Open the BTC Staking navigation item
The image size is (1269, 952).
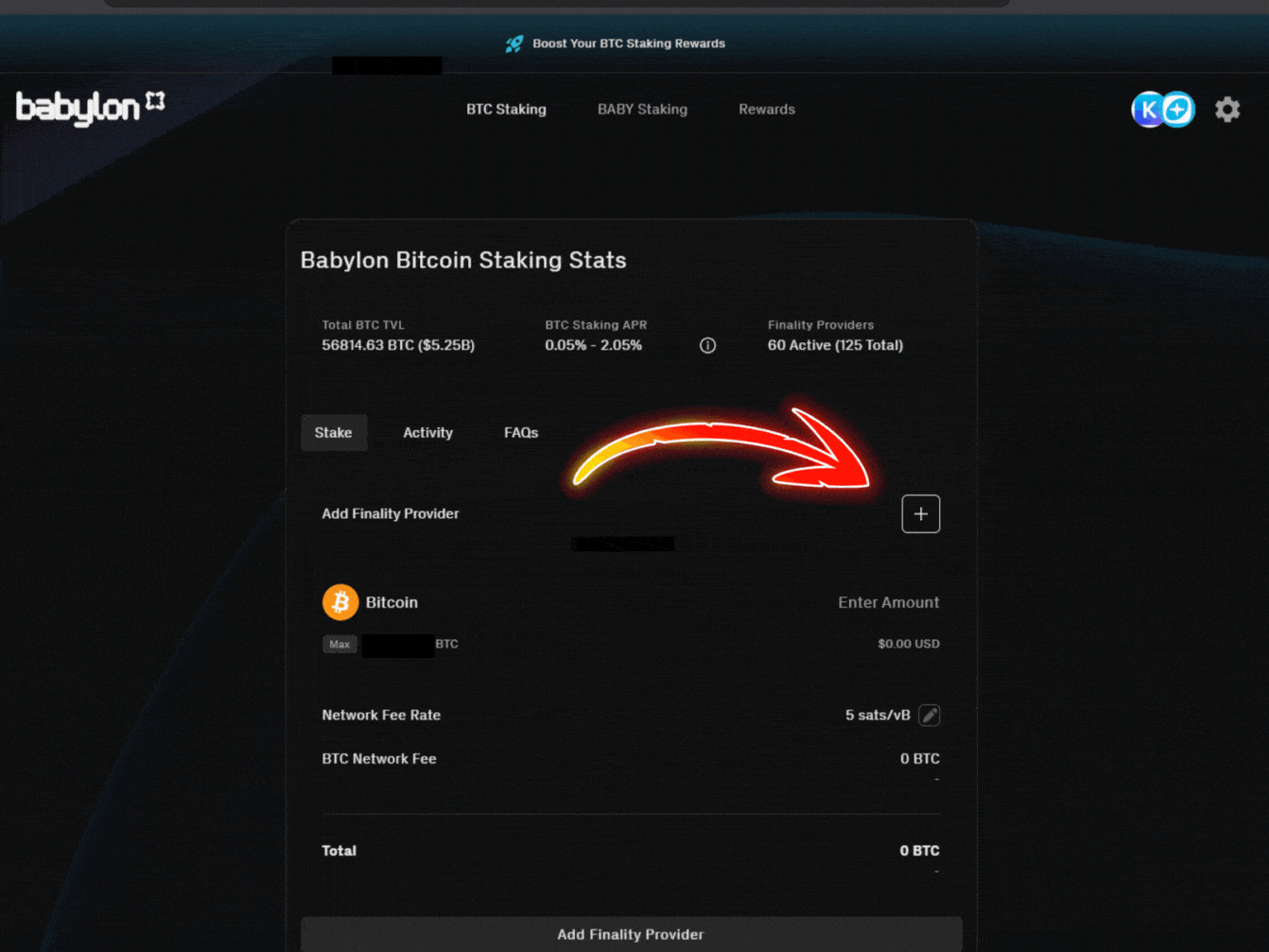(506, 110)
